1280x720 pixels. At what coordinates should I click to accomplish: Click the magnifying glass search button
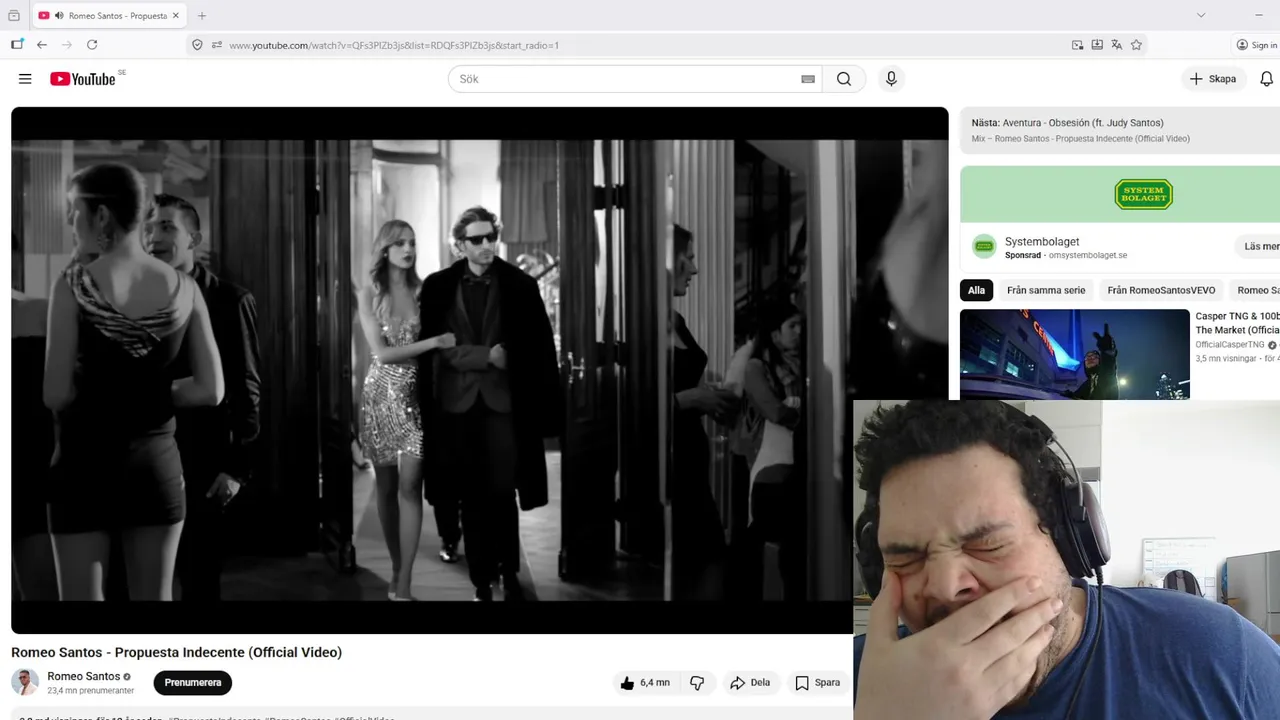point(844,79)
